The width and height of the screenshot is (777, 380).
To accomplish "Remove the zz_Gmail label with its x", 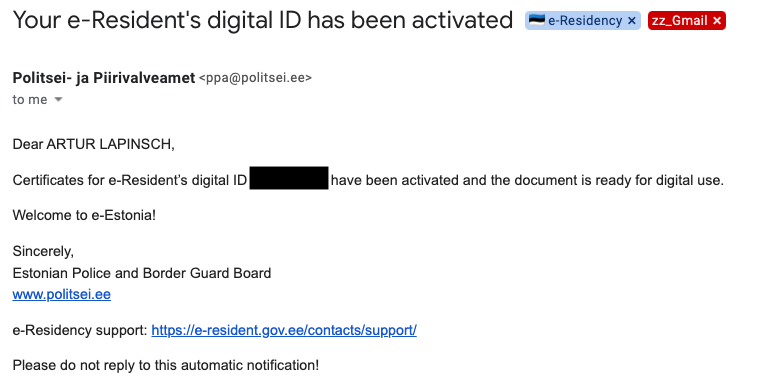I will [717, 21].
